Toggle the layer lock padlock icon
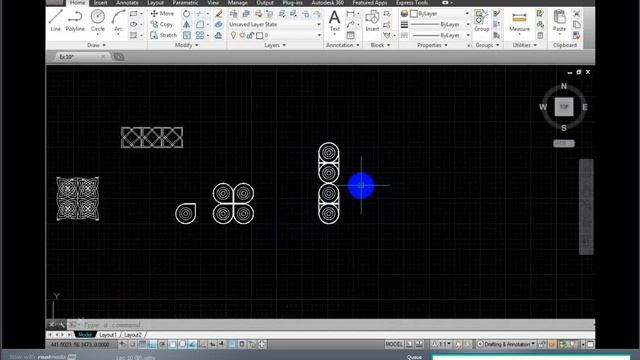Screen dimensions: 640x360 pyautogui.click(x=250, y=36)
